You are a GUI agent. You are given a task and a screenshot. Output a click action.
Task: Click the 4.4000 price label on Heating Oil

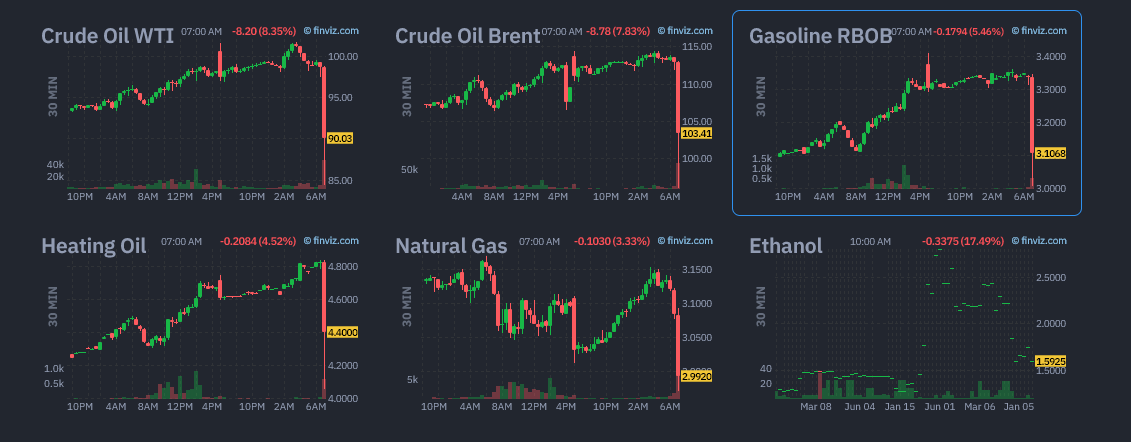(342, 332)
